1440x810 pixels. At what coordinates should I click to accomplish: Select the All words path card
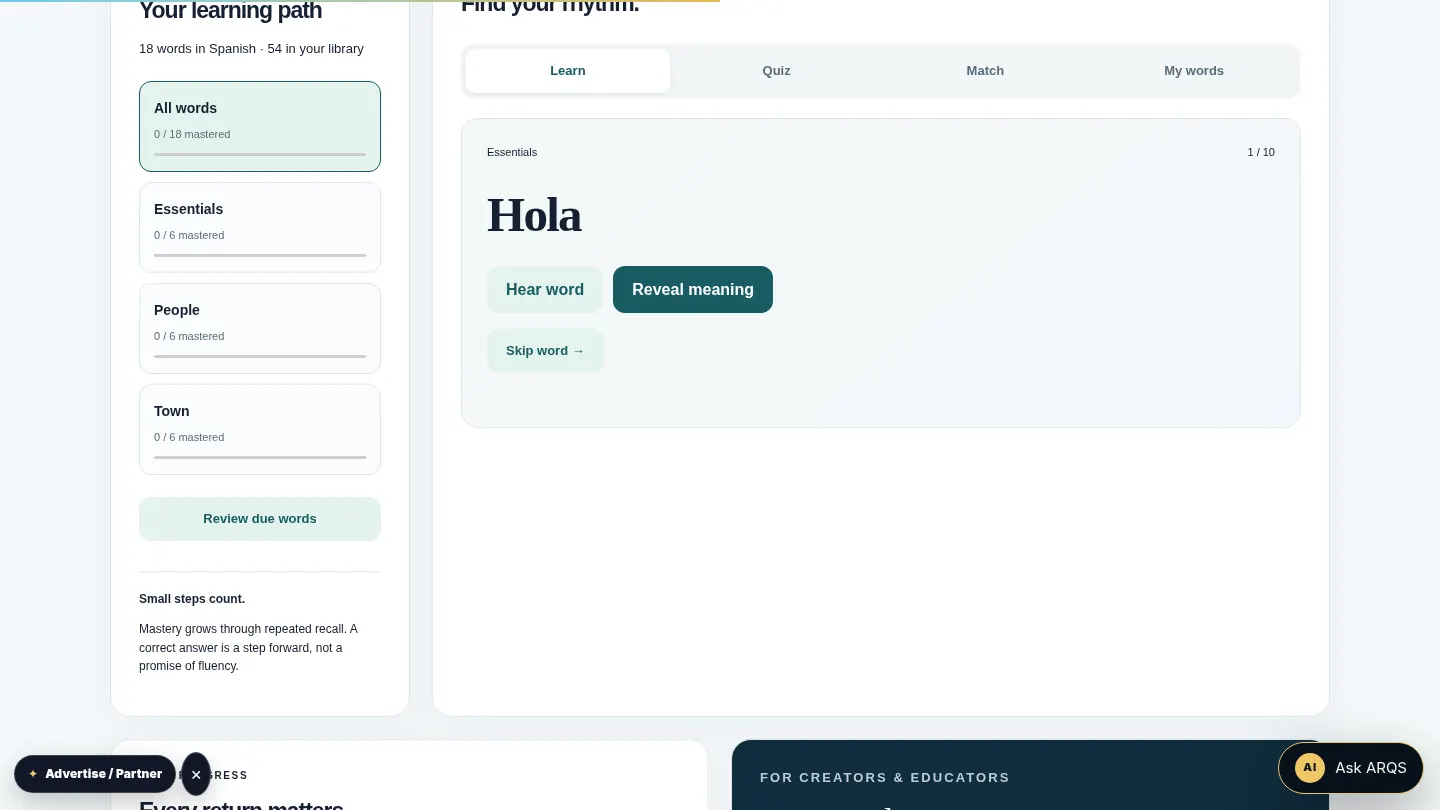[x=260, y=126]
